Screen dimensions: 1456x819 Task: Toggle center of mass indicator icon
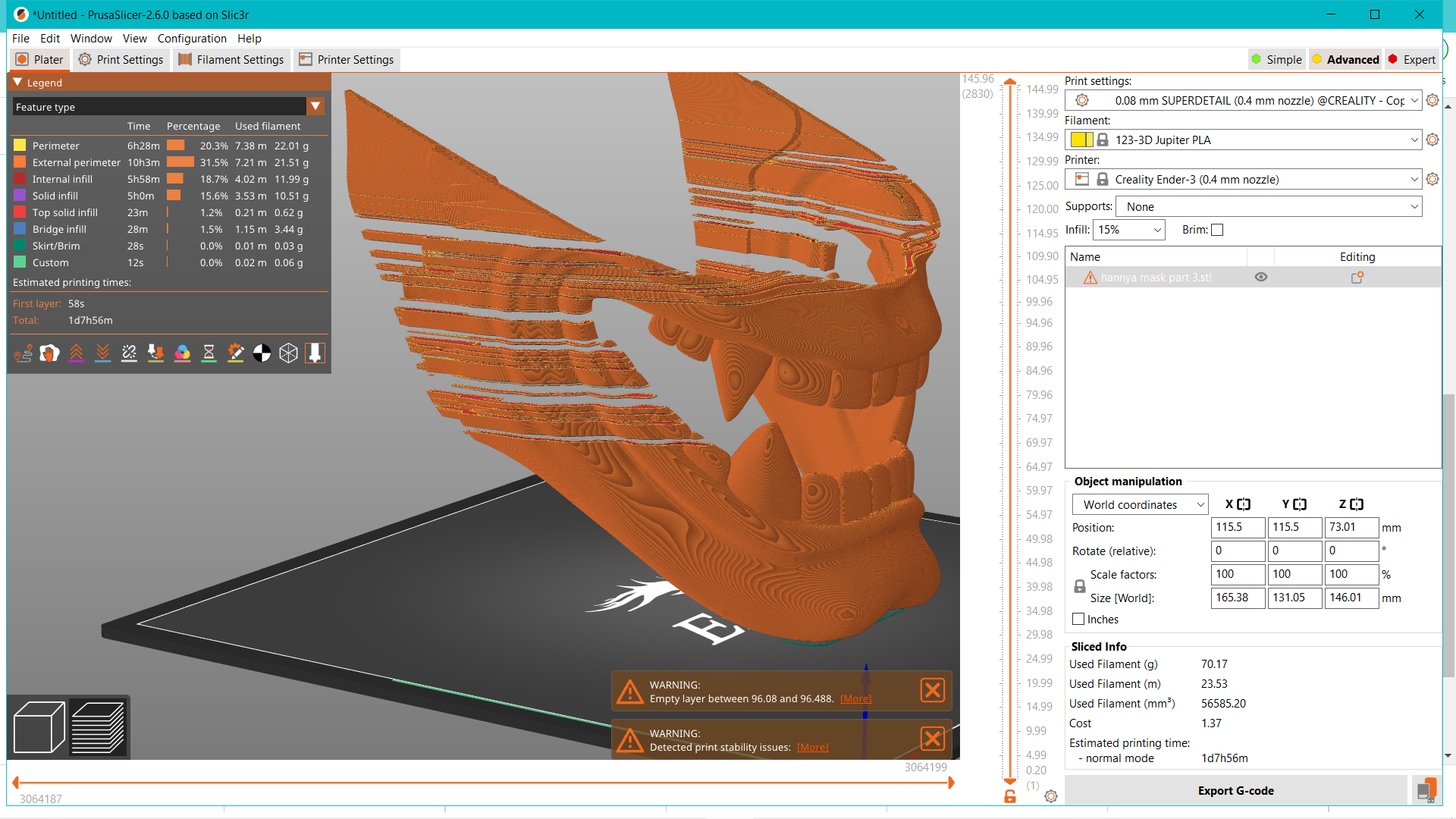coord(262,353)
